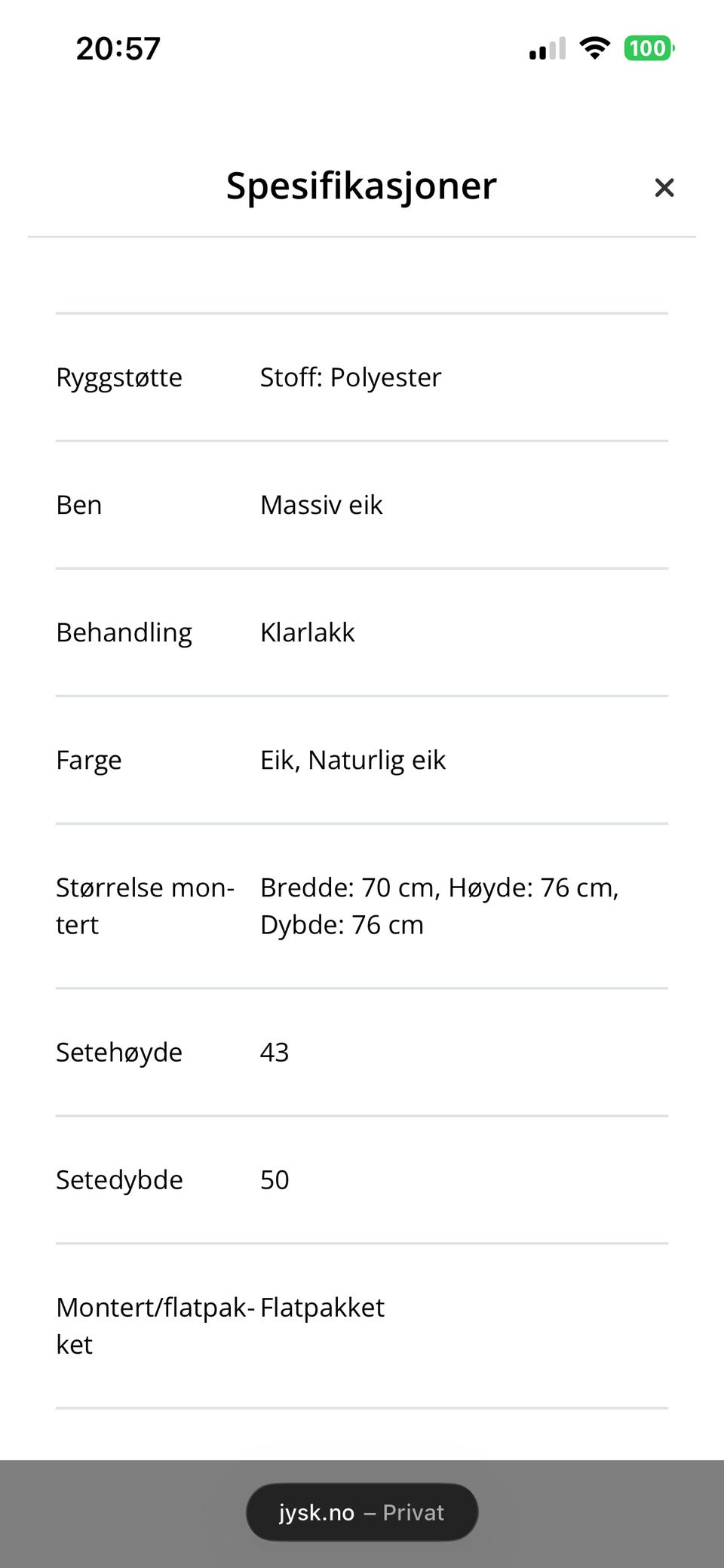This screenshot has height=1568, width=724.
Task: Tap the Stoff: Polyester value
Action: pyautogui.click(x=350, y=377)
